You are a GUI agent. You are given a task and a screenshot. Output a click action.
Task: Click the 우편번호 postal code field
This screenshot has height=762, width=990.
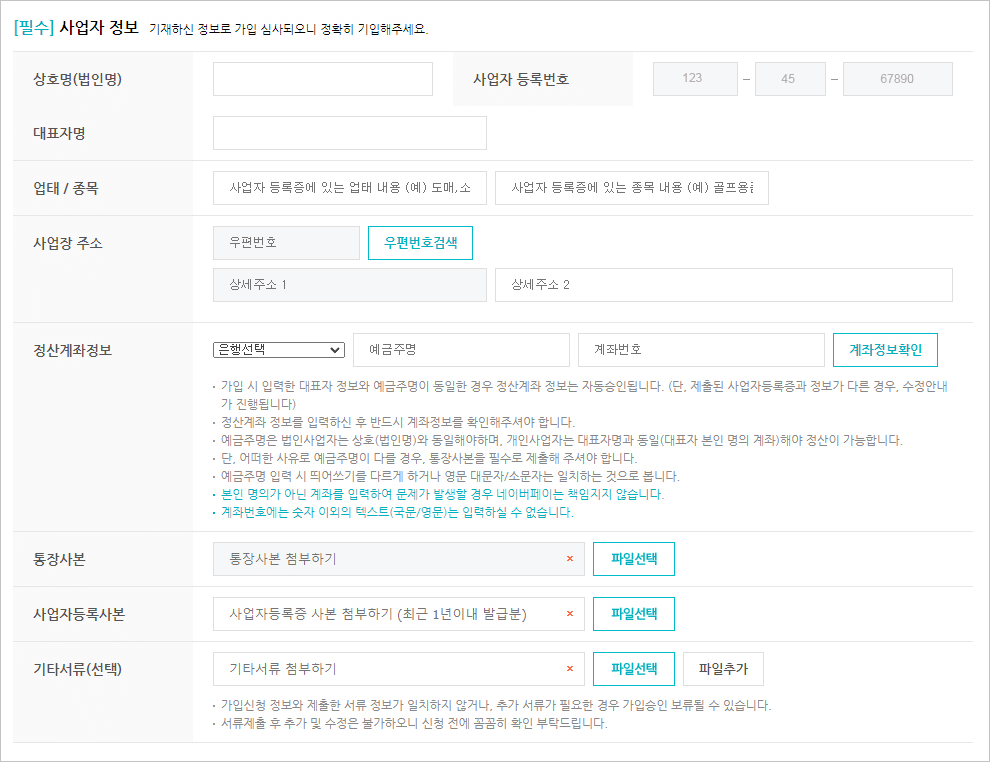(286, 242)
